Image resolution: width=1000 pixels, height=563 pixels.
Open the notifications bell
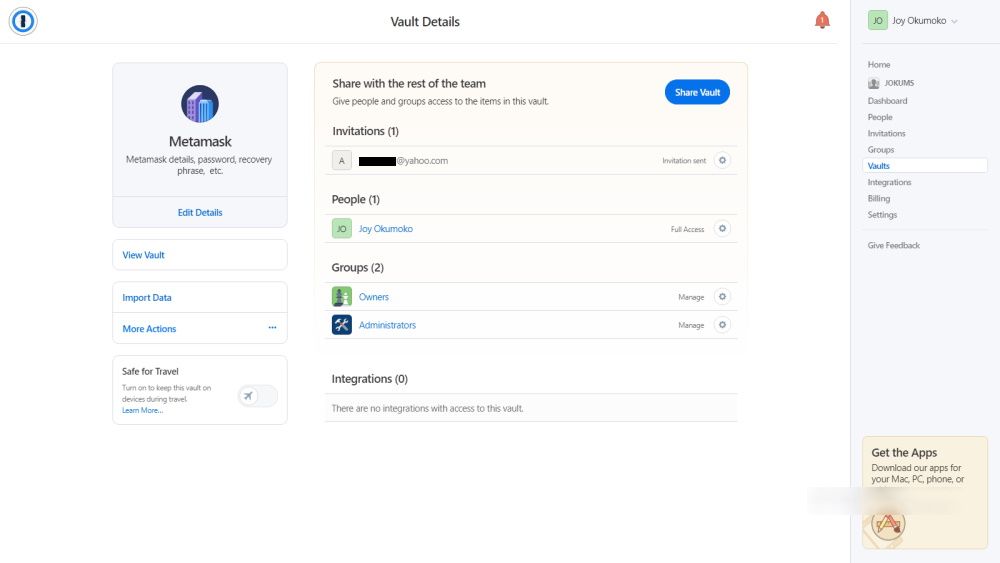(x=822, y=20)
